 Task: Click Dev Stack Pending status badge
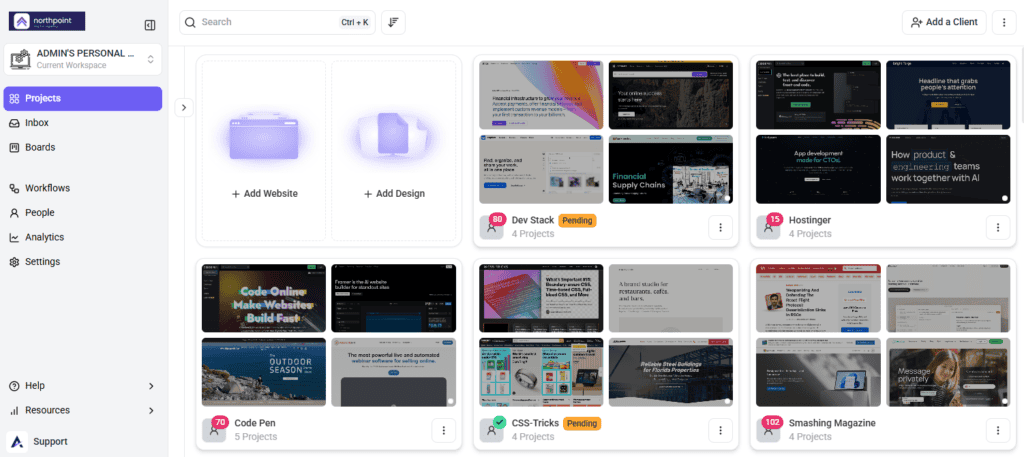click(577, 221)
